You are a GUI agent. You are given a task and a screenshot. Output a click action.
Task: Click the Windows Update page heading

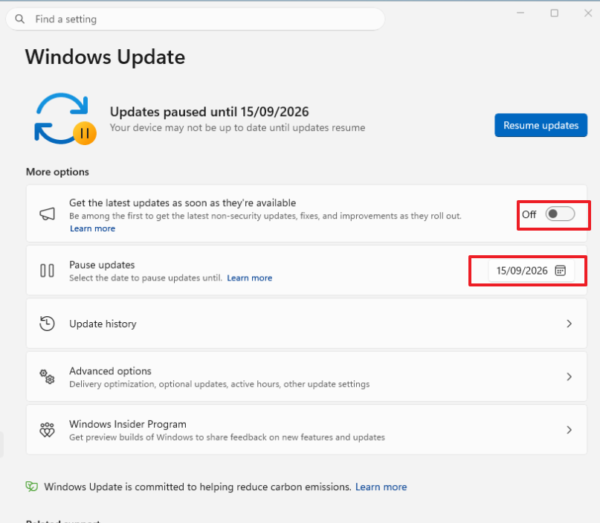105,57
